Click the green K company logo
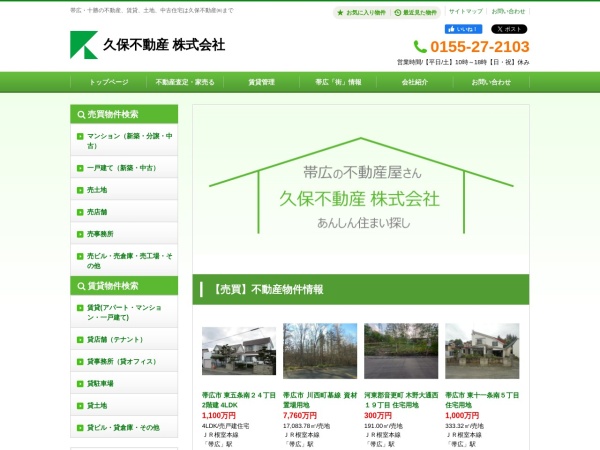Screen dimensions: 600x450 pyautogui.click(x=84, y=45)
